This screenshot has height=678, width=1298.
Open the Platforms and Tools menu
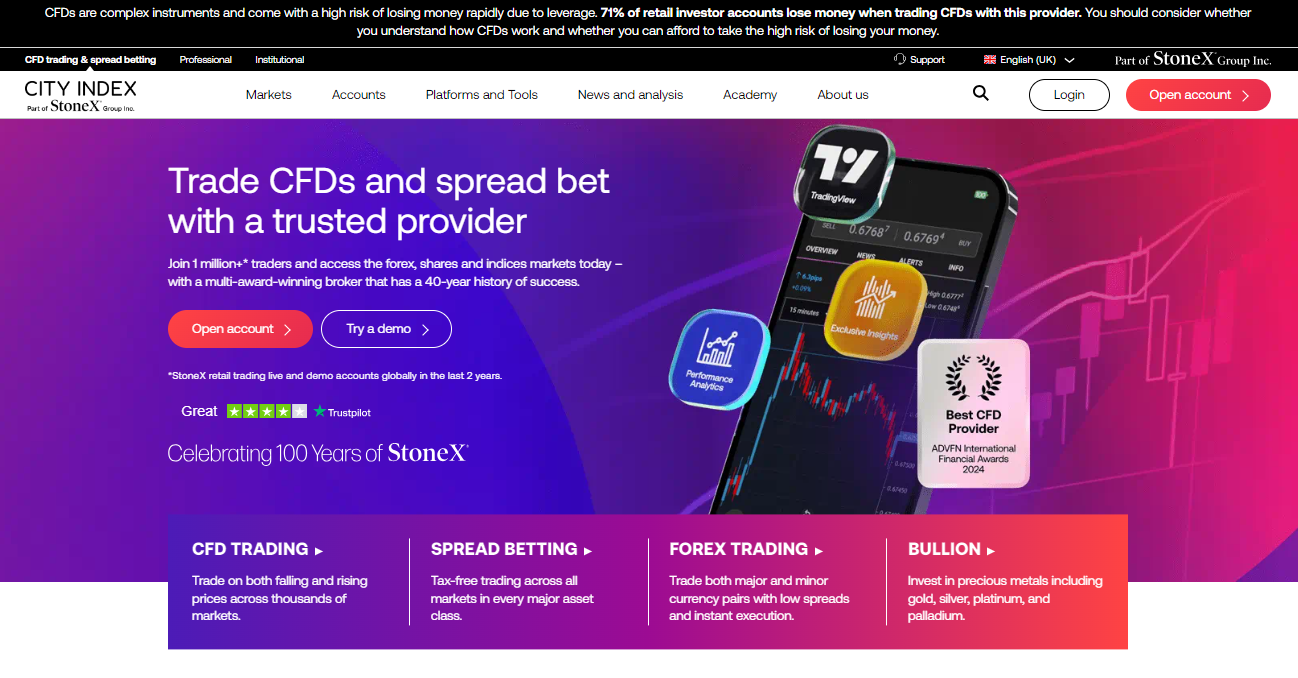pyautogui.click(x=482, y=95)
